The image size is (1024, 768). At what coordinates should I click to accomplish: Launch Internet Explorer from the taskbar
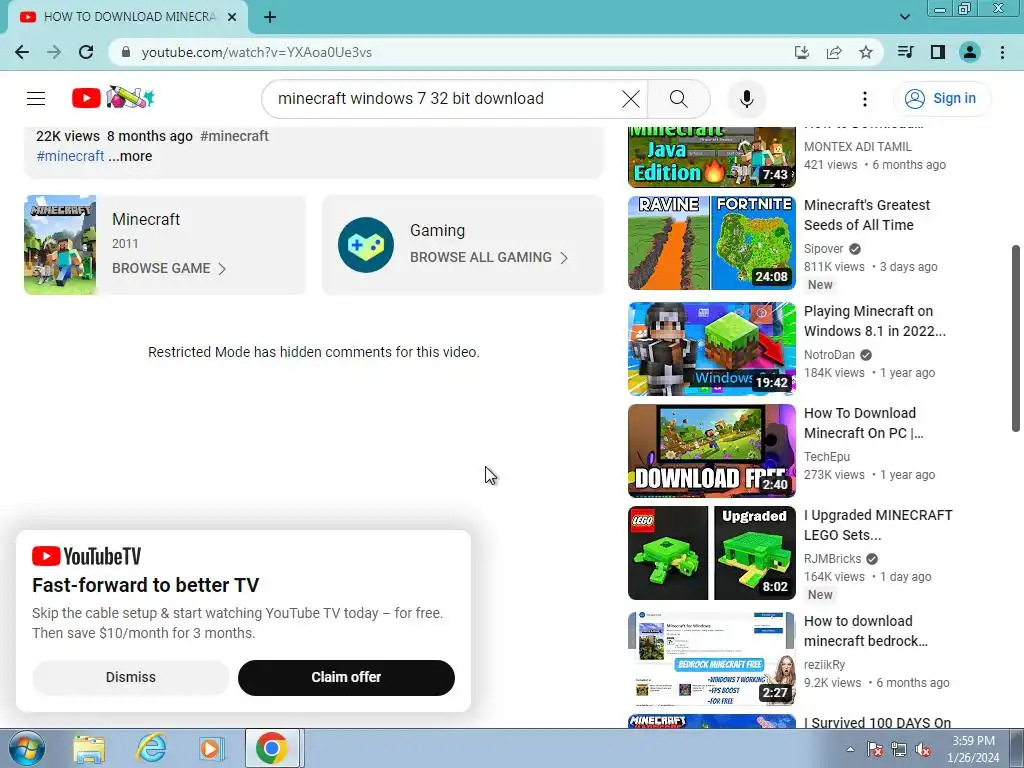point(151,748)
